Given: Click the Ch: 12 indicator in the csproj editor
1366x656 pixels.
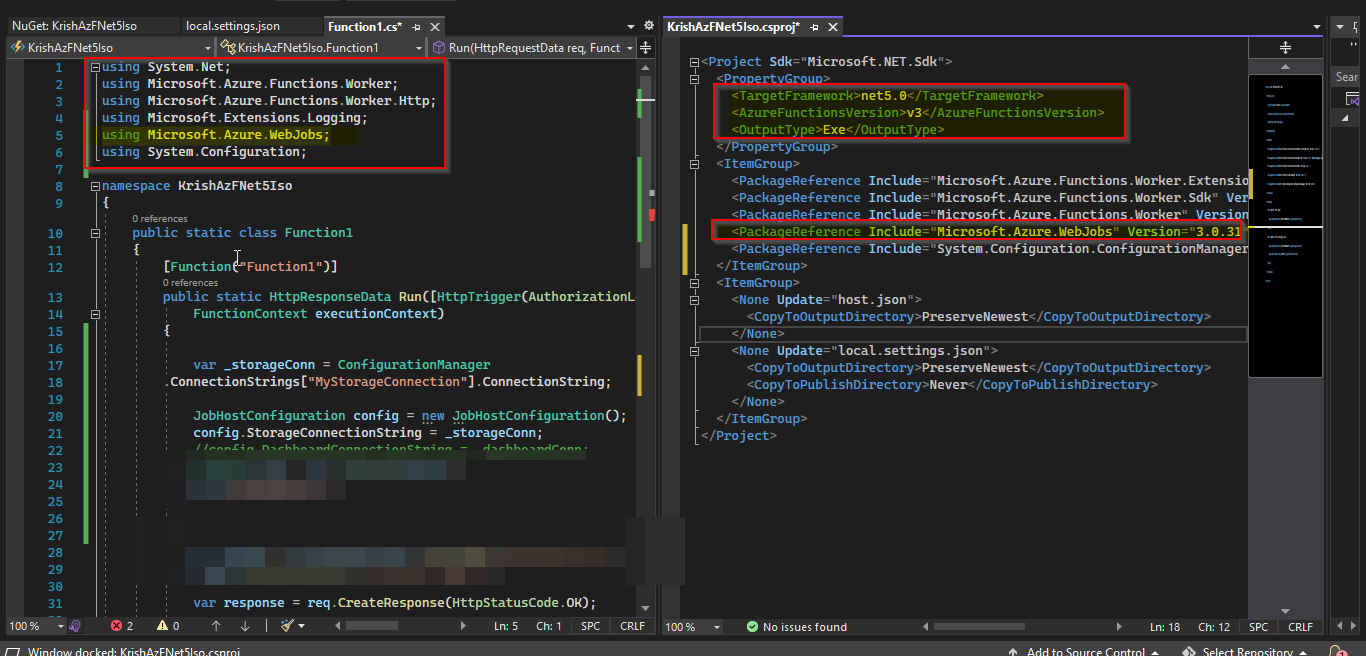Looking at the screenshot, I should [1213, 627].
